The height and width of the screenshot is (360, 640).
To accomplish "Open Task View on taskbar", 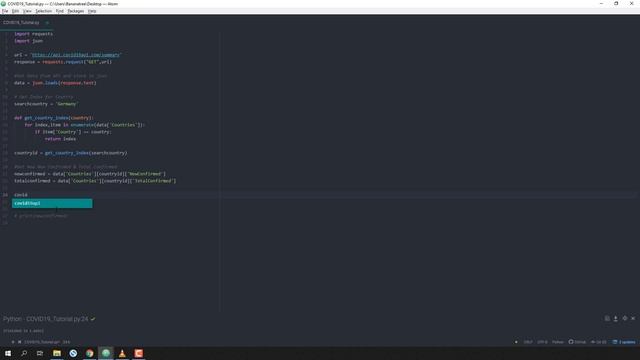I will click(40, 353).
